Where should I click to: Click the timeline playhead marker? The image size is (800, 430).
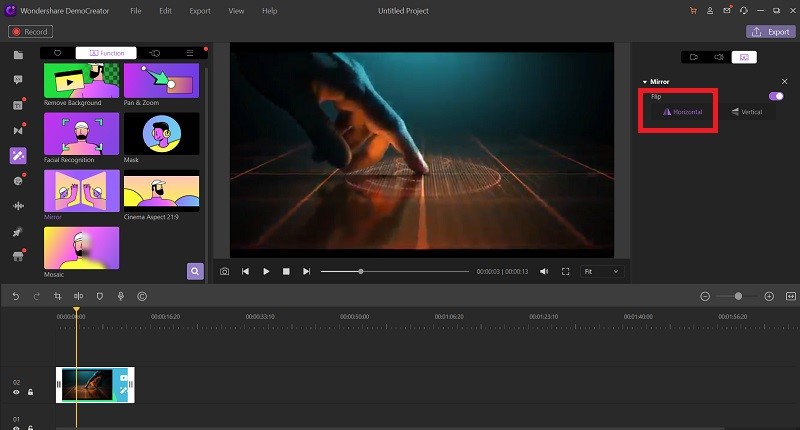77,310
